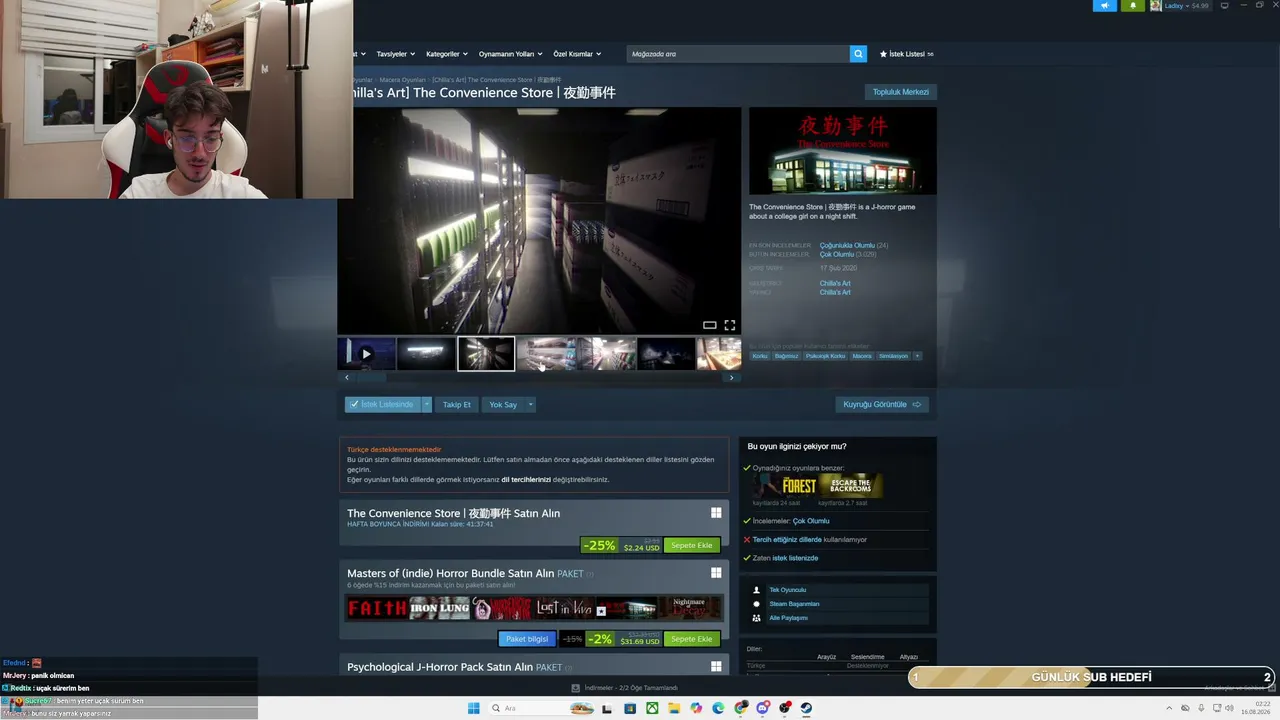Open the Oynamanın Yolları dropdown menu
This screenshot has width=1280, height=720.
510,54
